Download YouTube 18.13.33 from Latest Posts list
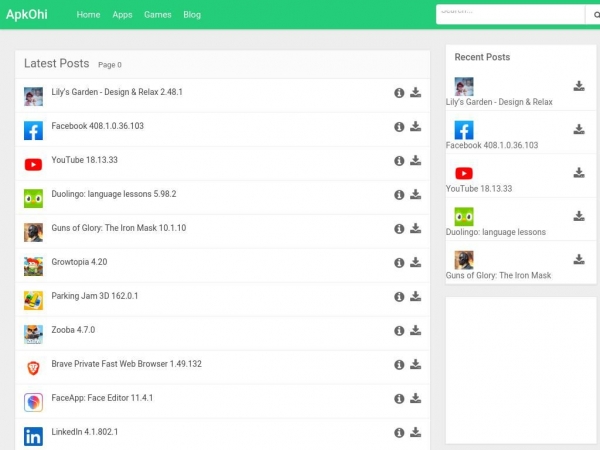The height and width of the screenshot is (450, 600). 416,160
